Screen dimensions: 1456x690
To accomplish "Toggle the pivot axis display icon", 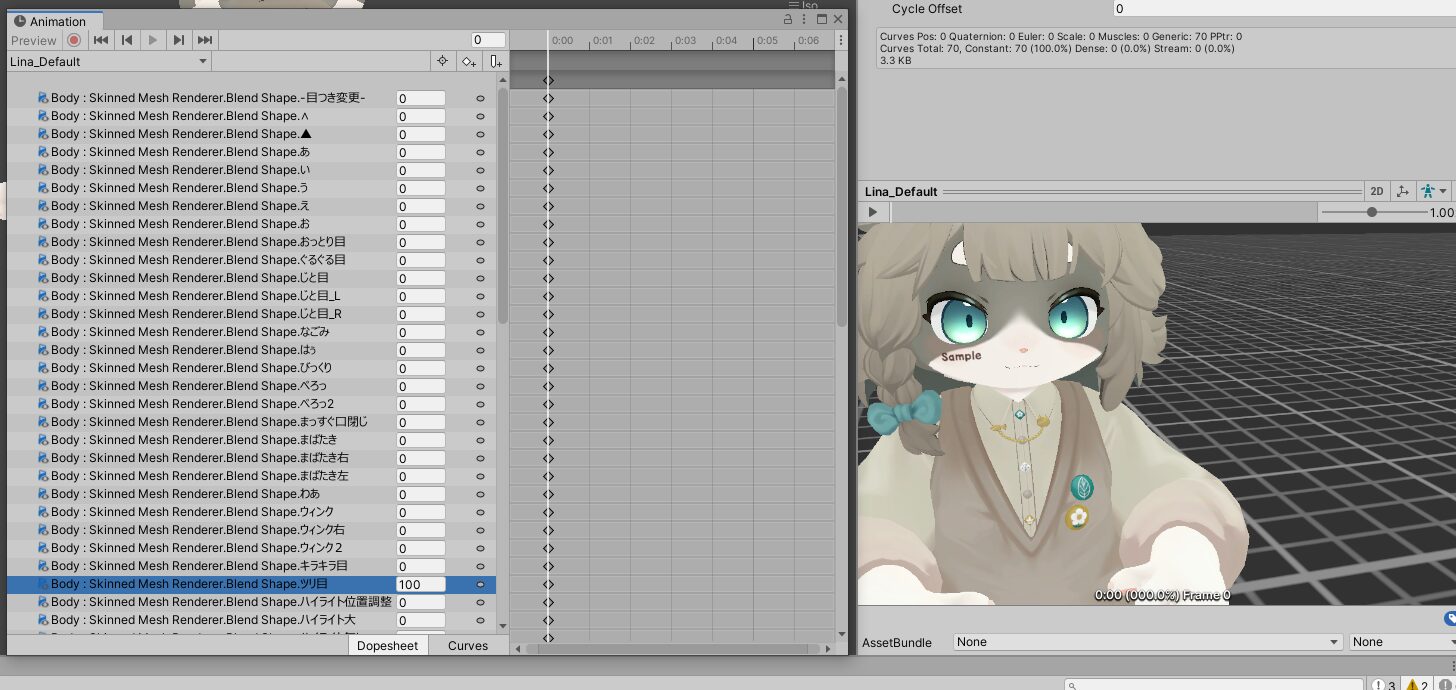I will 1403,191.
